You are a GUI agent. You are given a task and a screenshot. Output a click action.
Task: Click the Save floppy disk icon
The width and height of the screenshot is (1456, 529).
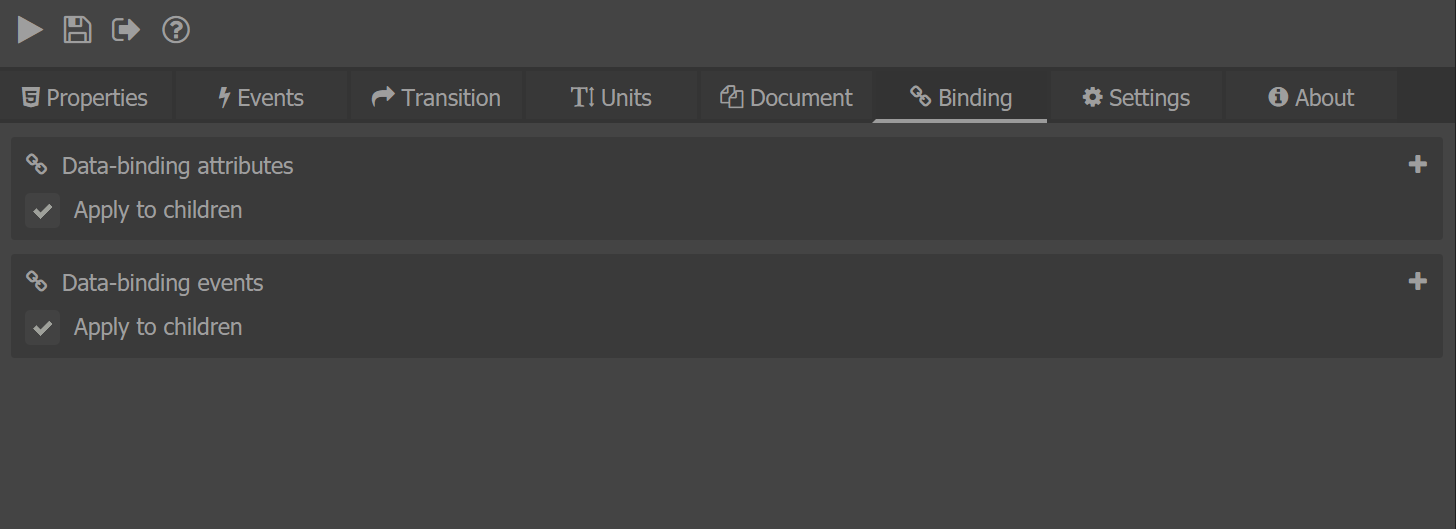pos(77,30)
